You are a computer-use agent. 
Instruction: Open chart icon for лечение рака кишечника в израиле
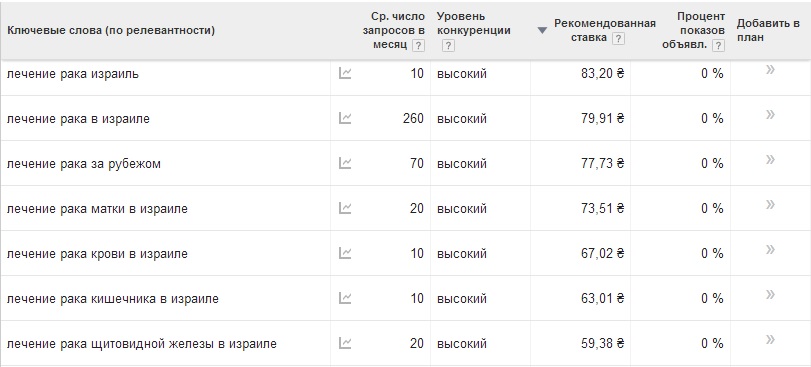click(345, 298)
